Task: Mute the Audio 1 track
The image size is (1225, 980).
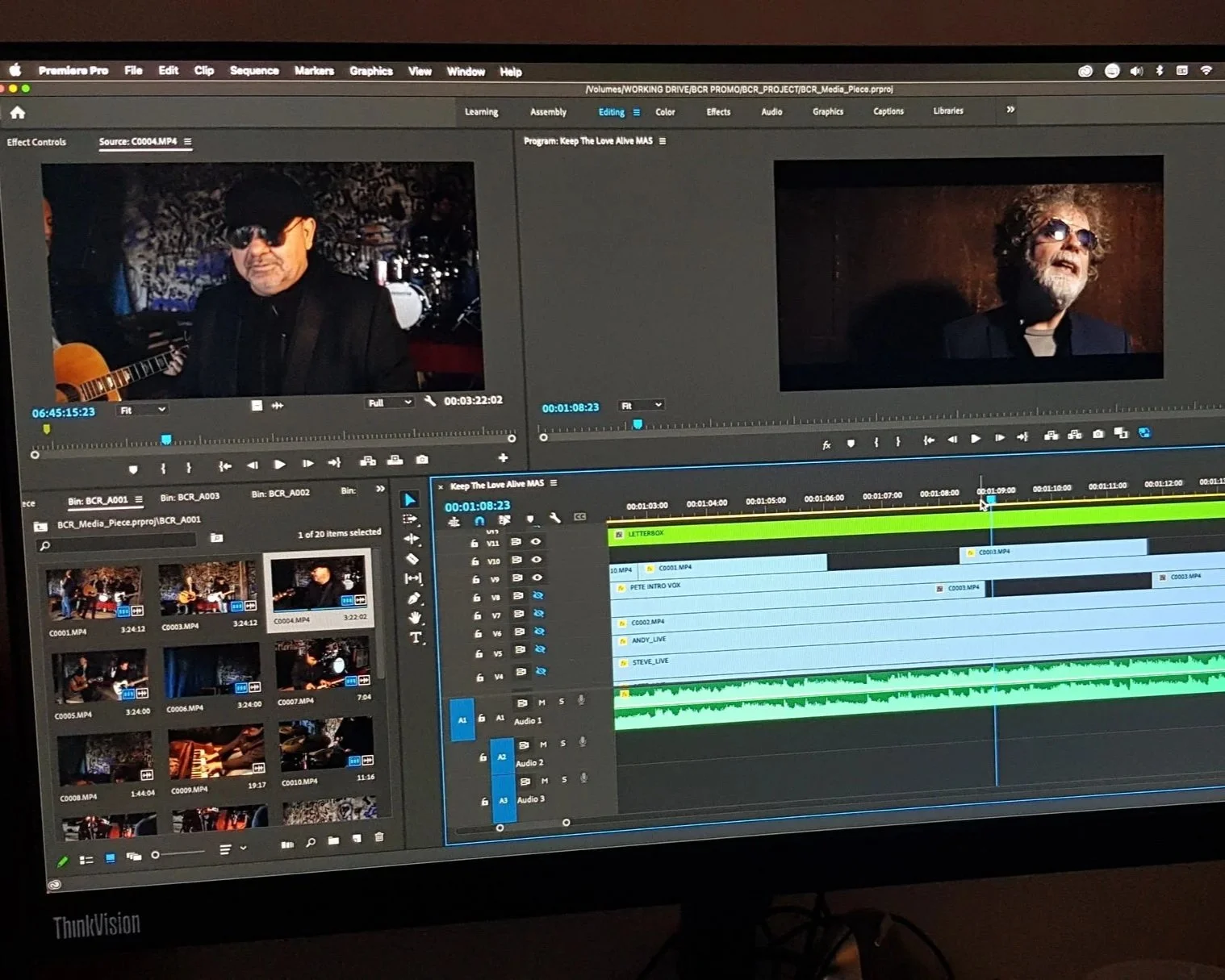Action: [543, 701]
